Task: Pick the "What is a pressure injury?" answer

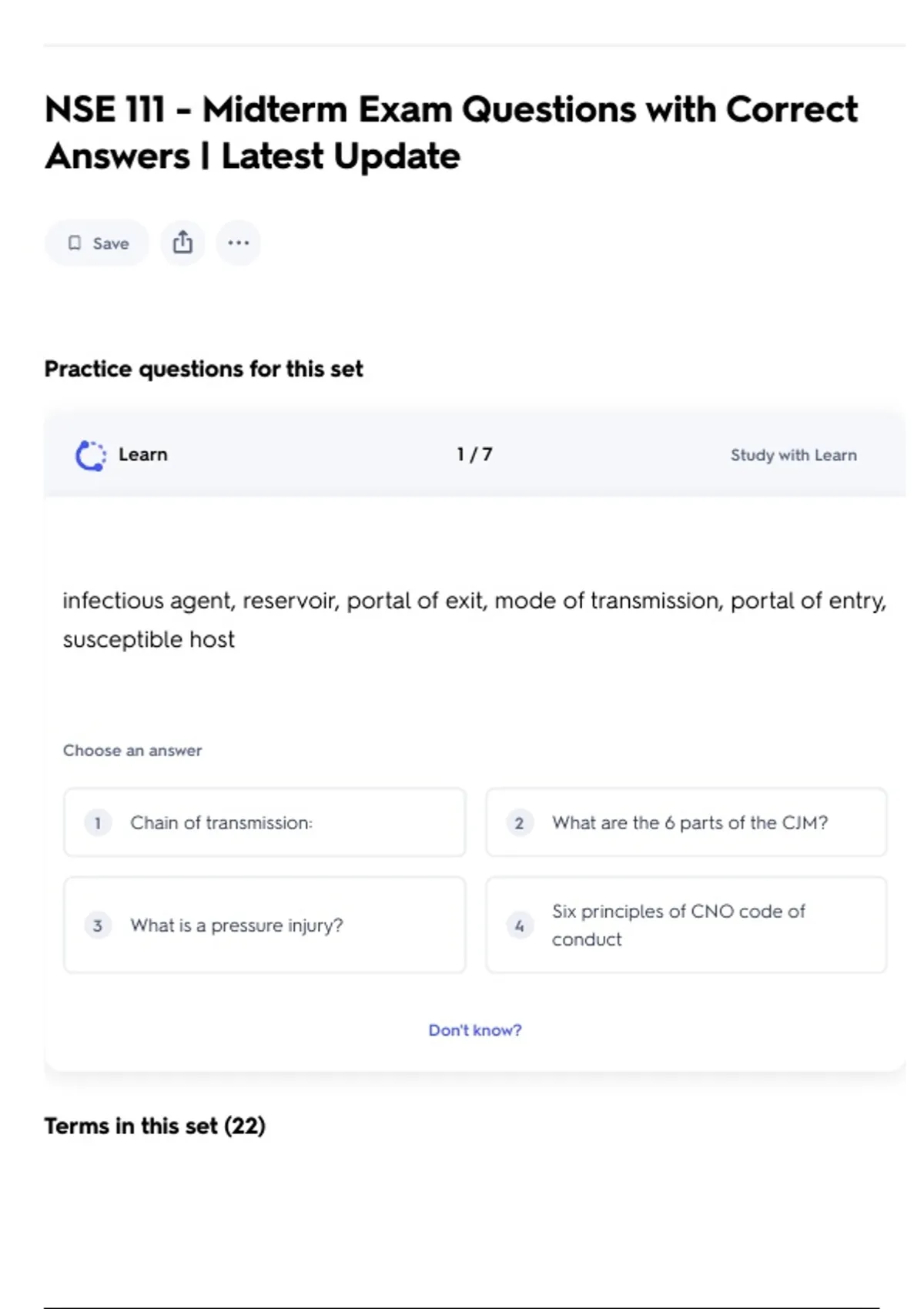Action: pos(236,925)
